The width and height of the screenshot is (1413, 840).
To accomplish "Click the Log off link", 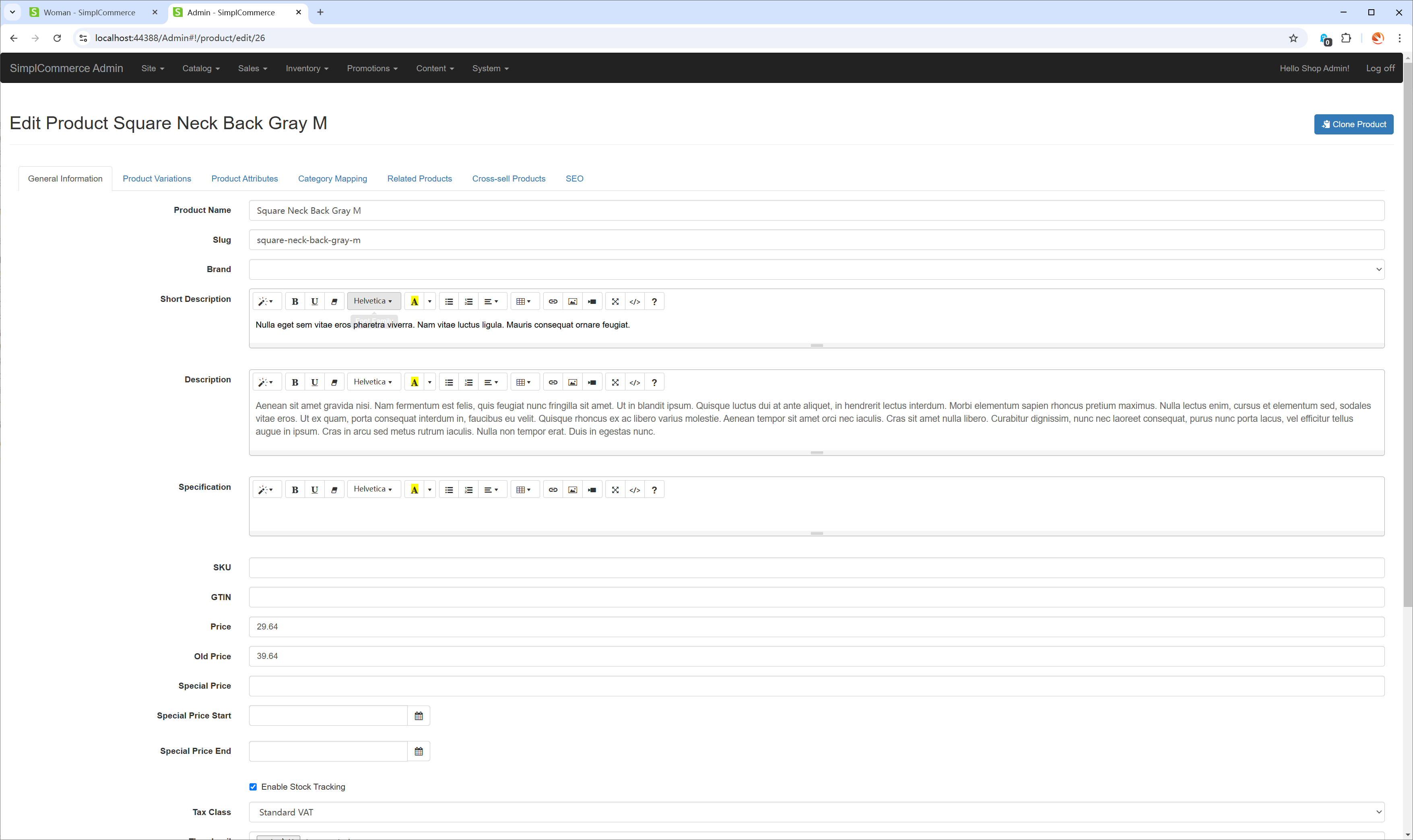I will point(1380,68).
